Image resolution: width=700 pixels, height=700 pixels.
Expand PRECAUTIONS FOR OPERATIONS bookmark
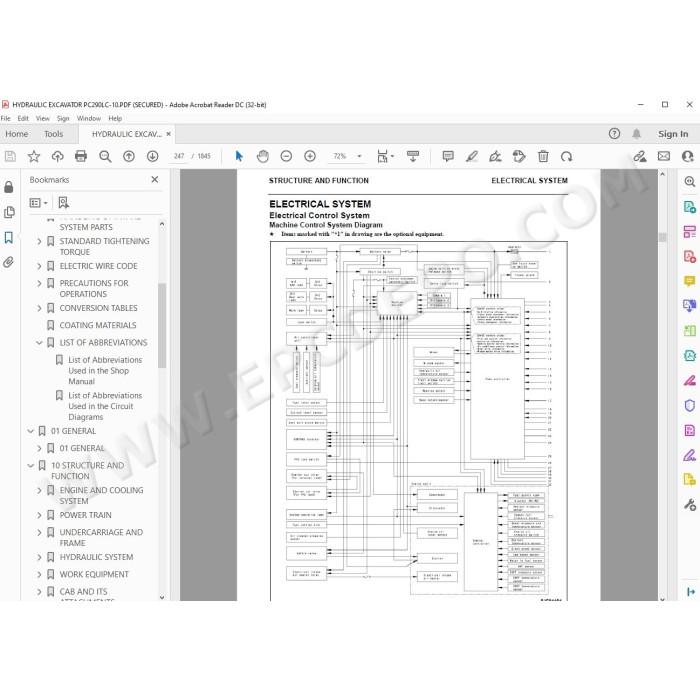click(39, 283)
